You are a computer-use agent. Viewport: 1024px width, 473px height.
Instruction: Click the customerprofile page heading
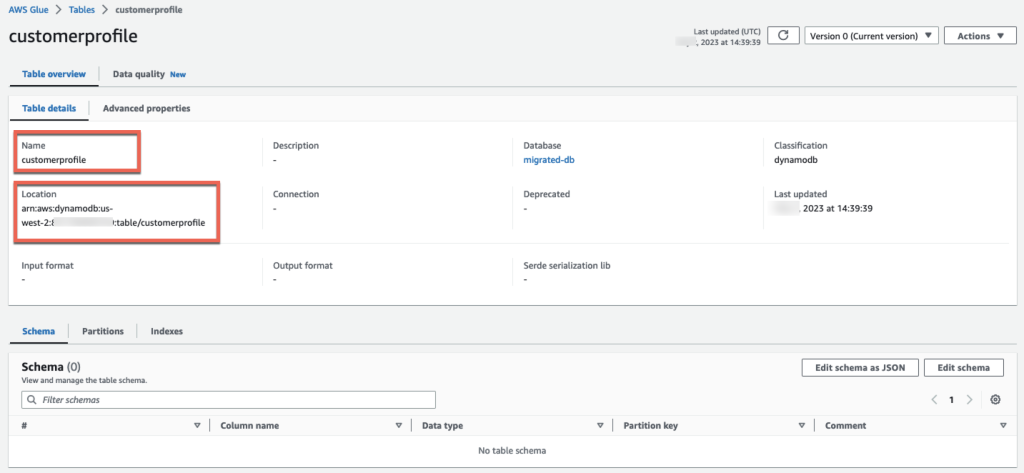pyautogui.click(x=73, y=36)
